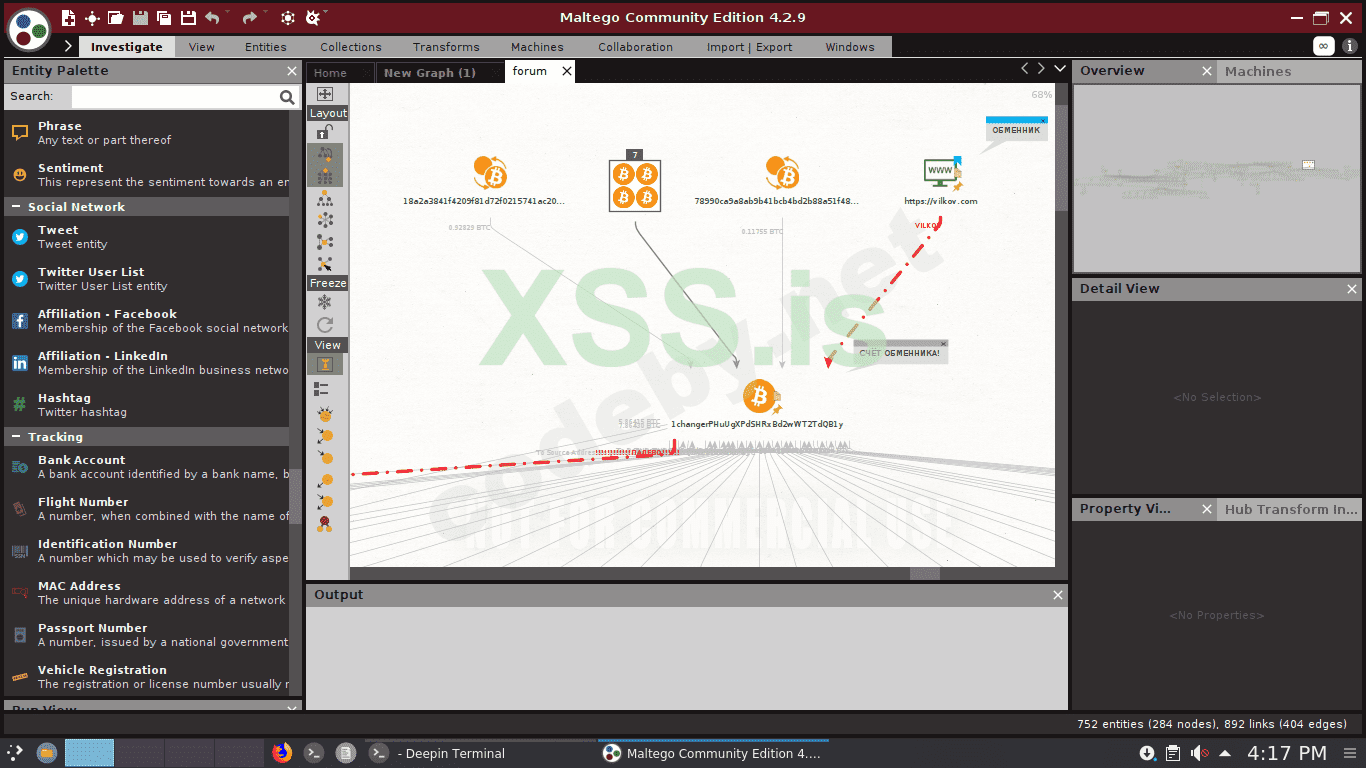Open the redo history dropdown arrow
Viewport: 1366px width, 768px height.
tap(266, 14)
